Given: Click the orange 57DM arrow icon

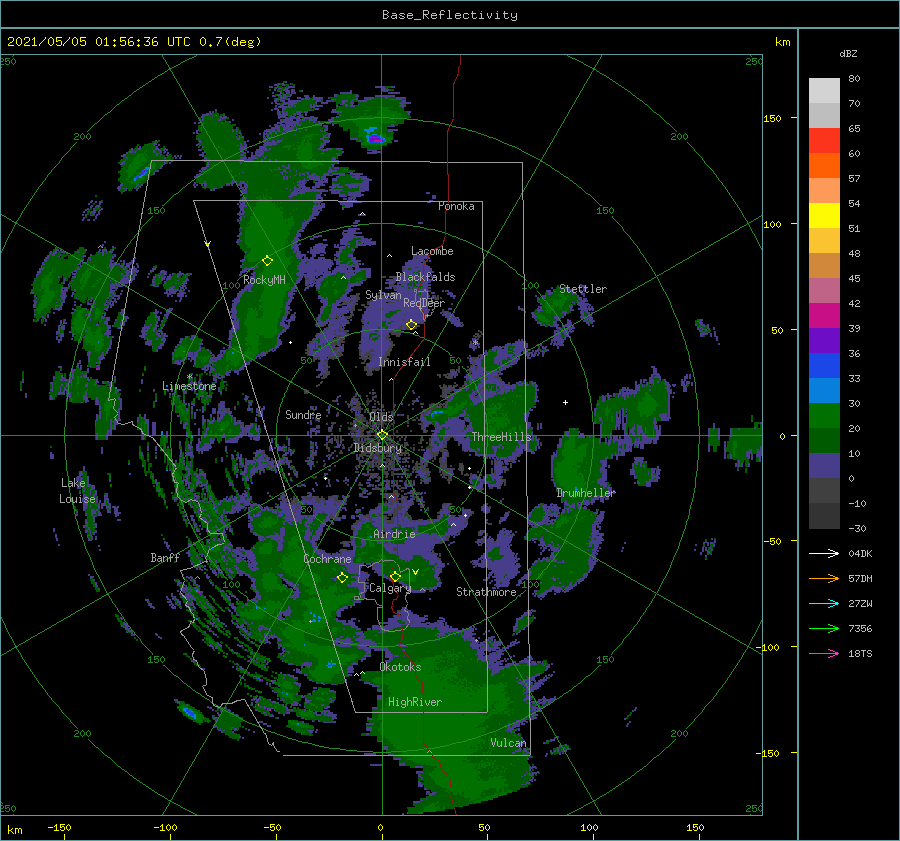Looking at the screenshot, I should [824, 579].
